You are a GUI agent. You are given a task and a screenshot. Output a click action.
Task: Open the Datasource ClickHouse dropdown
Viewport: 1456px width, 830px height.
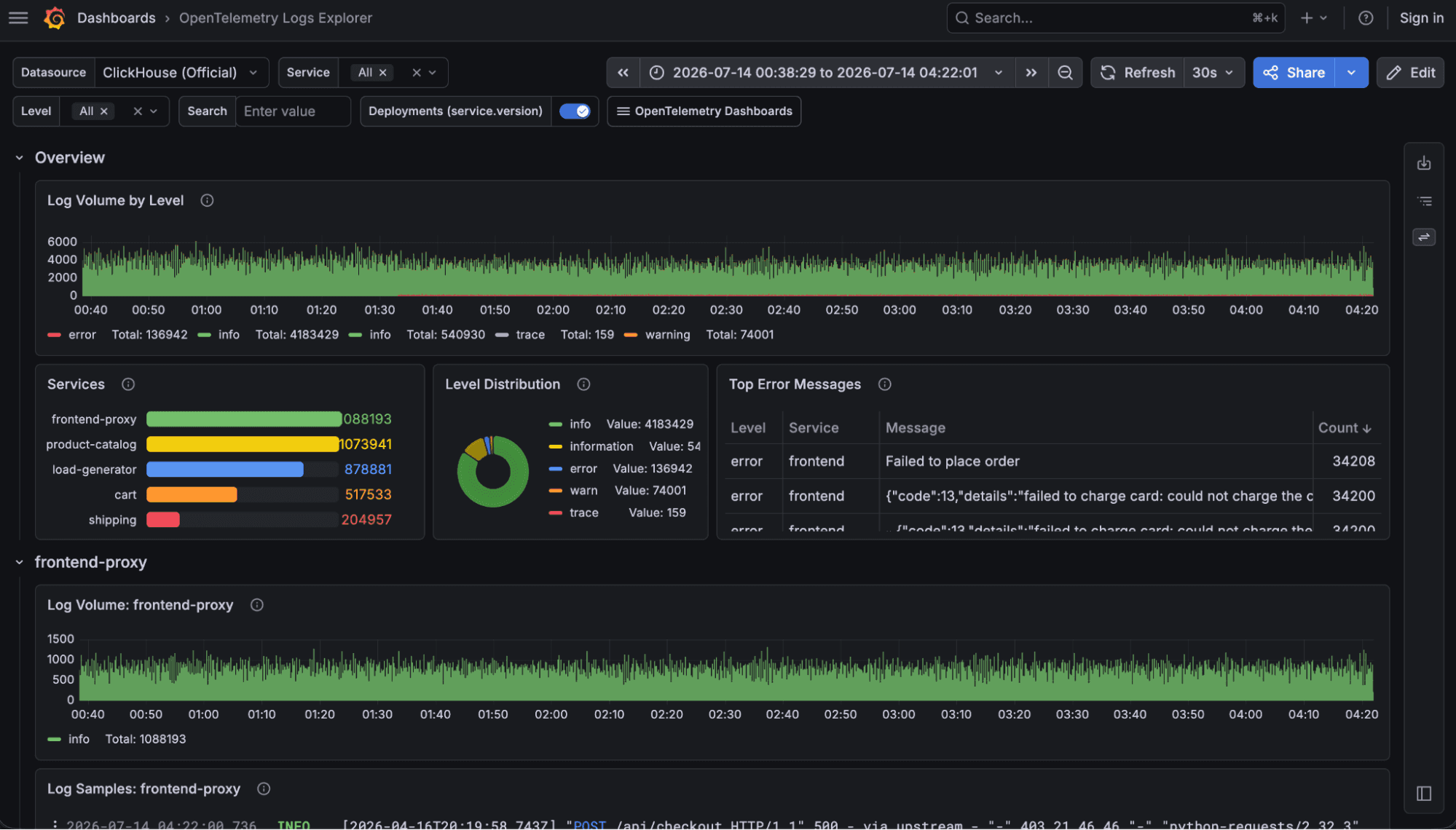pyautogui.click(x=181, y=73)
